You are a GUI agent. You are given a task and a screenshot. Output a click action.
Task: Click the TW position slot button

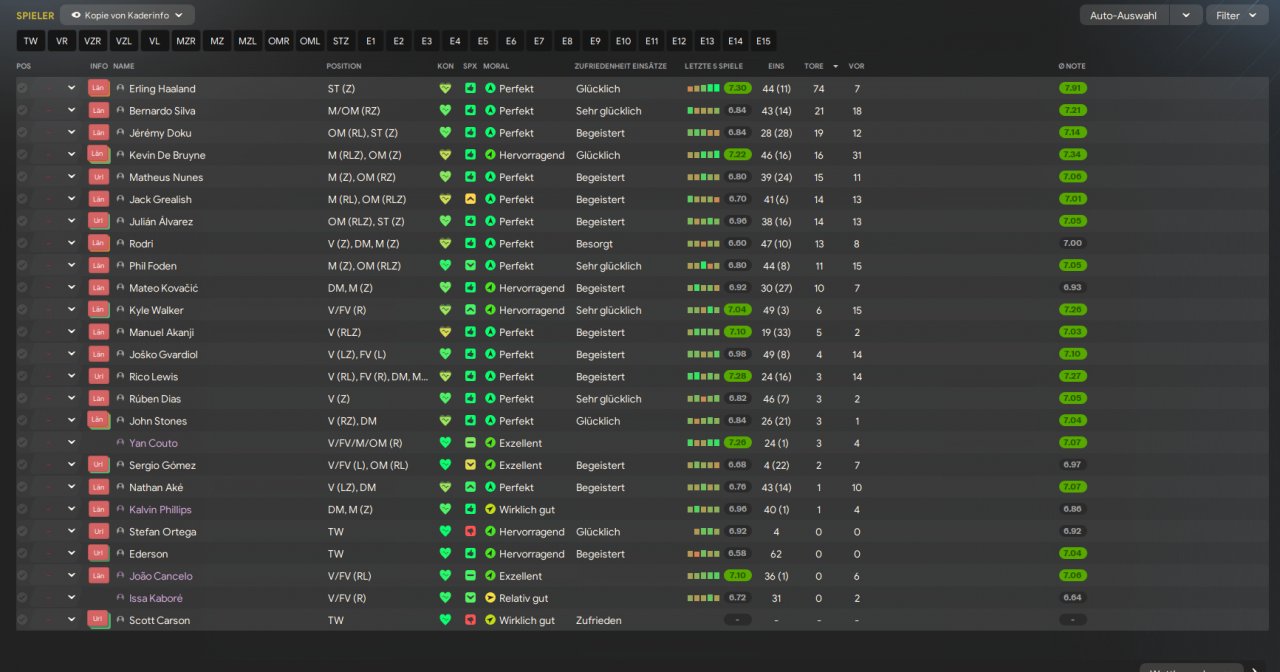point(31,41)
